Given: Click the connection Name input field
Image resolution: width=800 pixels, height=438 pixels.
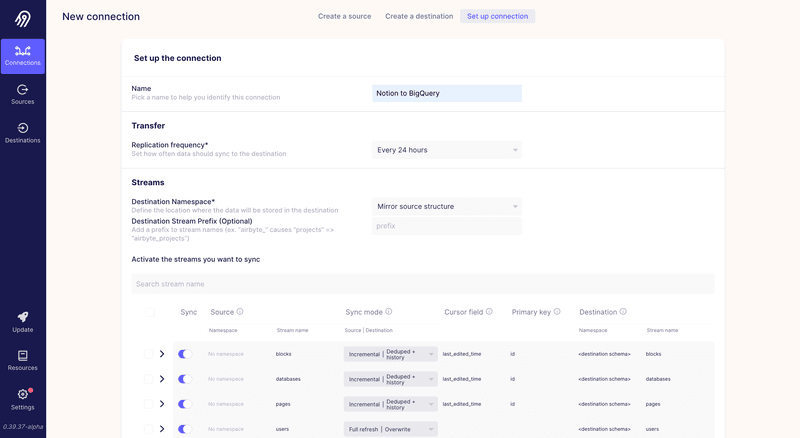Looking at the screenshot, I should pos(447,93).
